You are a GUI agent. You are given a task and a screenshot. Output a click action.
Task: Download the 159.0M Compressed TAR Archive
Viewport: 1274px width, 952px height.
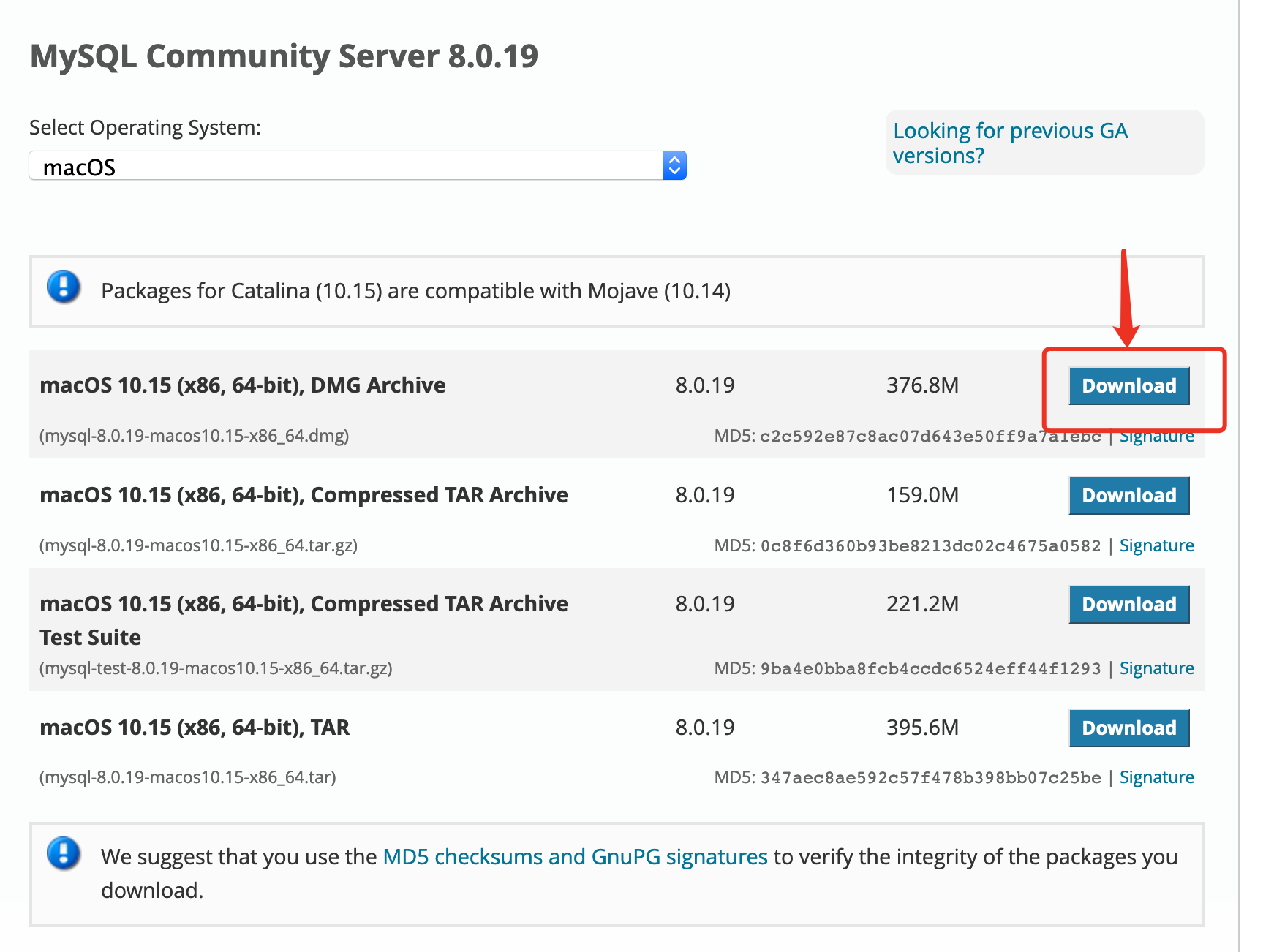pos(1128,496)
